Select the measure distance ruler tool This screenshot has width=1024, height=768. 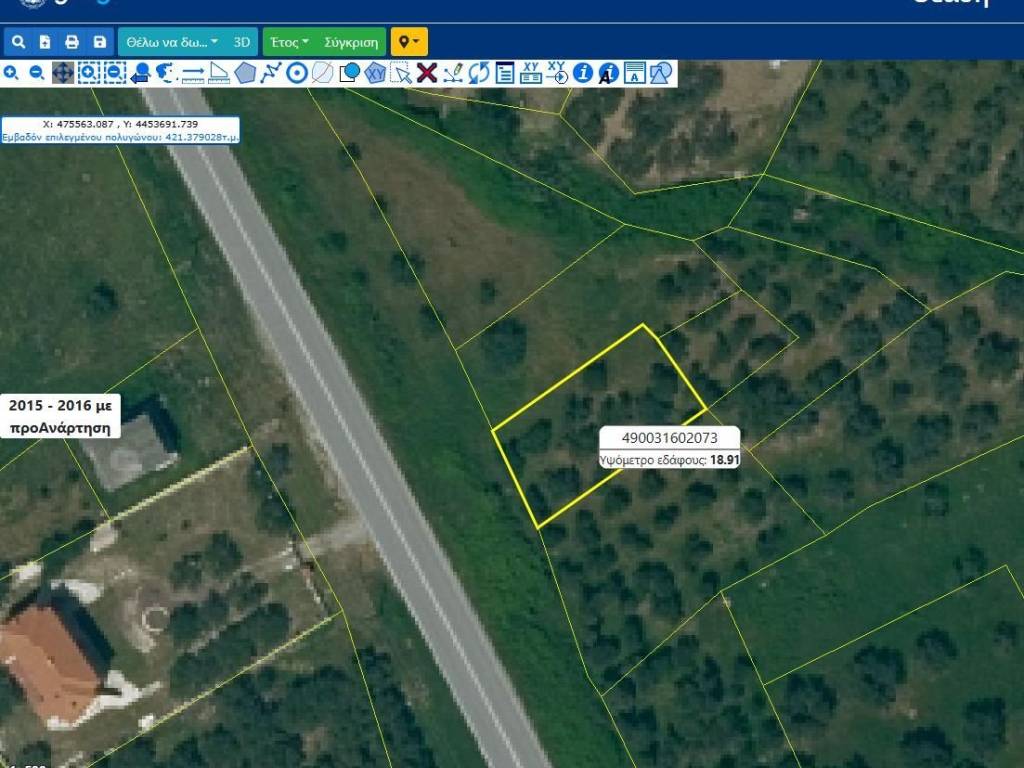click(193, 73)
